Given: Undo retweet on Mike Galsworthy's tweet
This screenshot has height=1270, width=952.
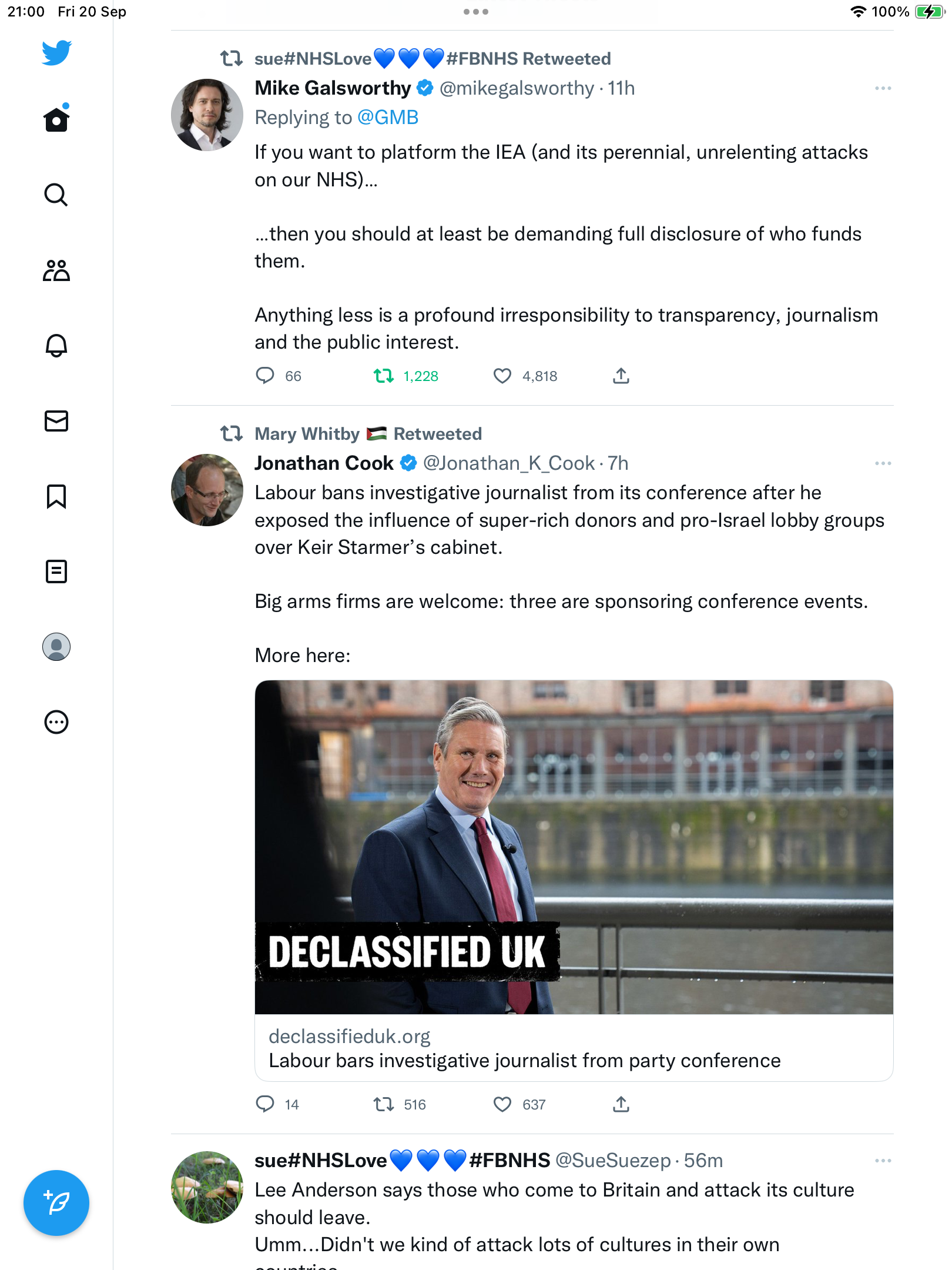Looking at the screenshot, I should pos(384,376).
